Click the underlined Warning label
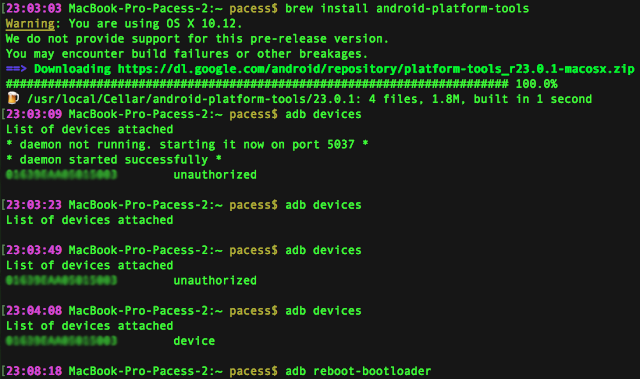Image resolution: width=640 pixels, height=379 pixels. pyautogui.click(x=30, y=24)
